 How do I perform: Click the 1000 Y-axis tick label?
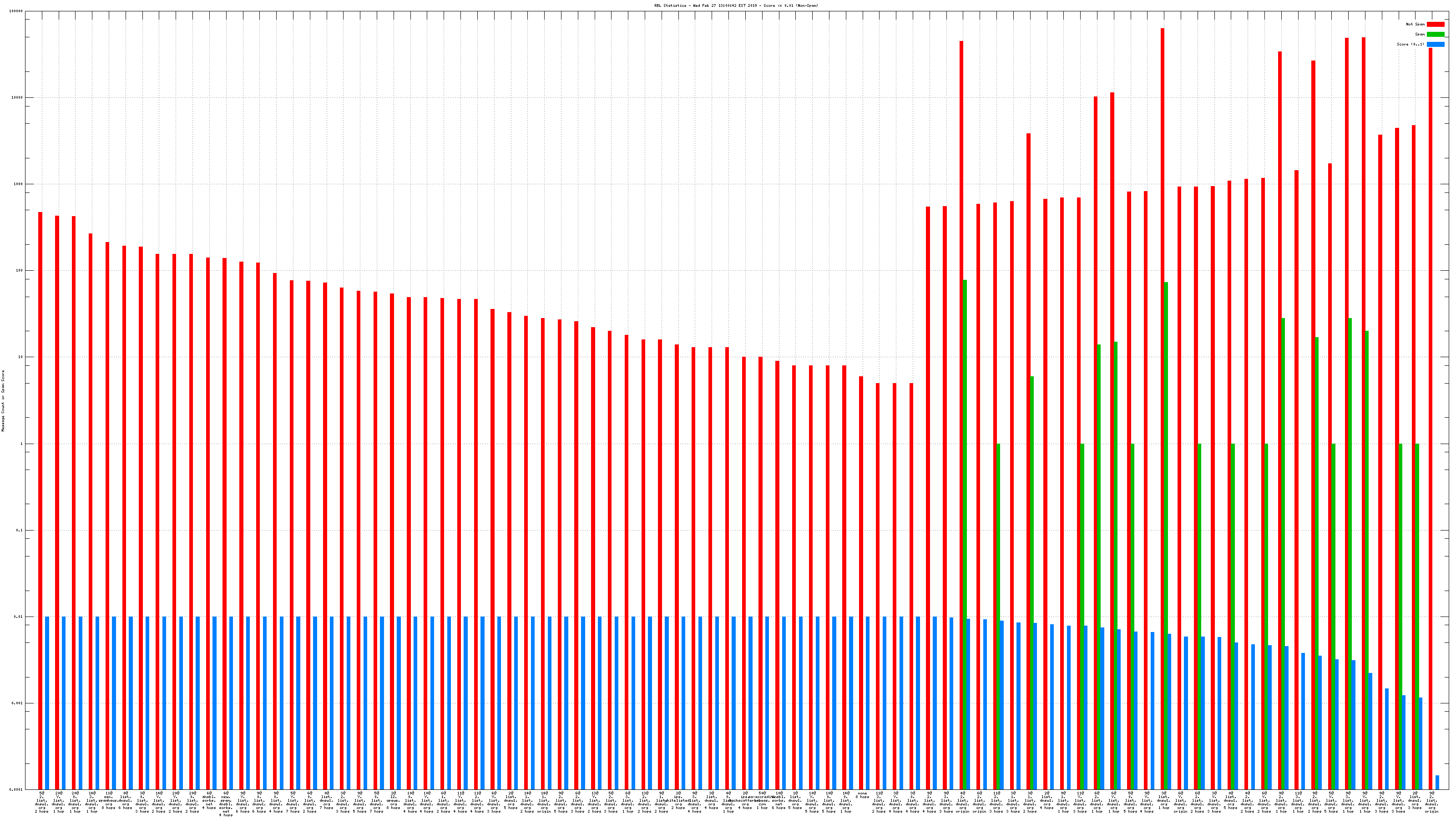point(18,184)
